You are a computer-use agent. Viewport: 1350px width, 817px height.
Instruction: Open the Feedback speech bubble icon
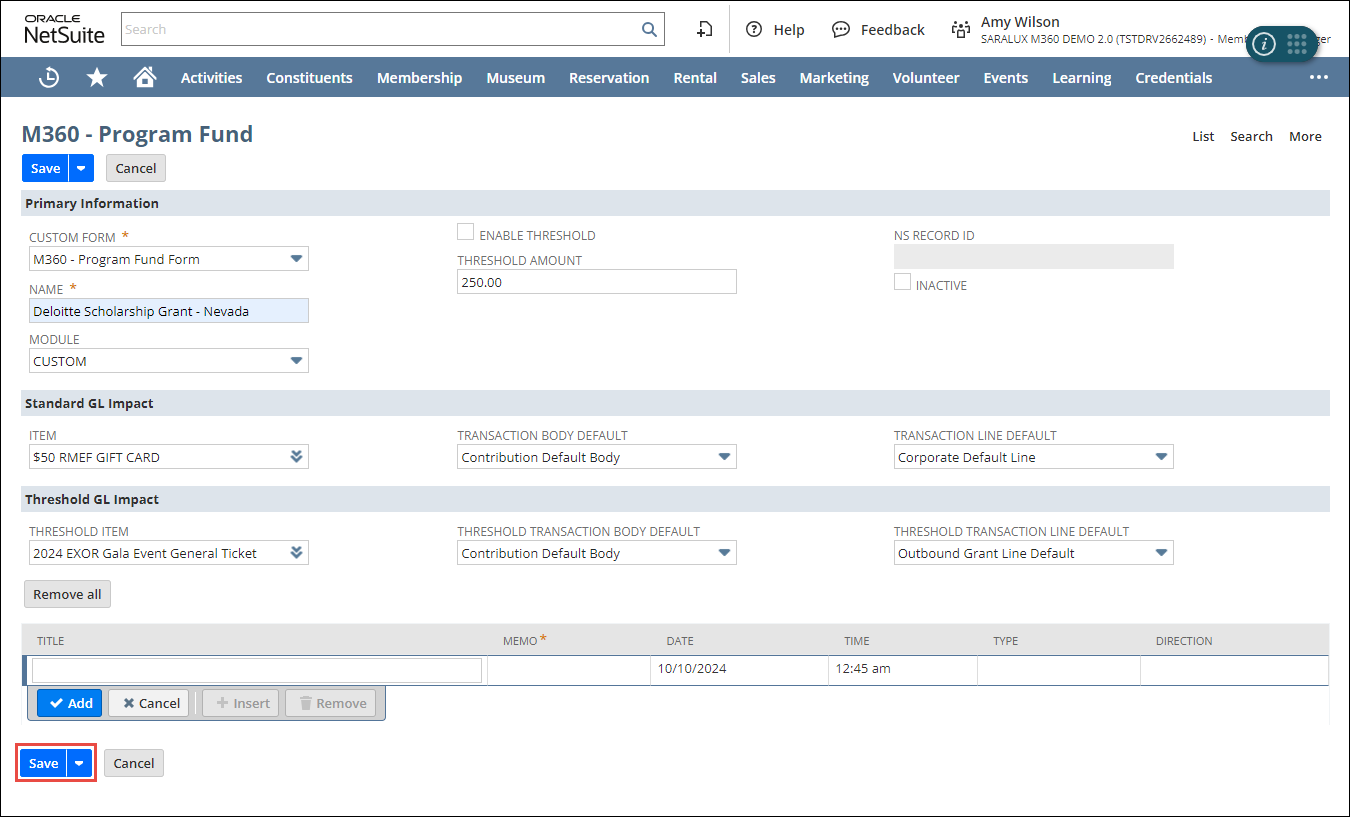pyautogui.click(x=841, y=29)
